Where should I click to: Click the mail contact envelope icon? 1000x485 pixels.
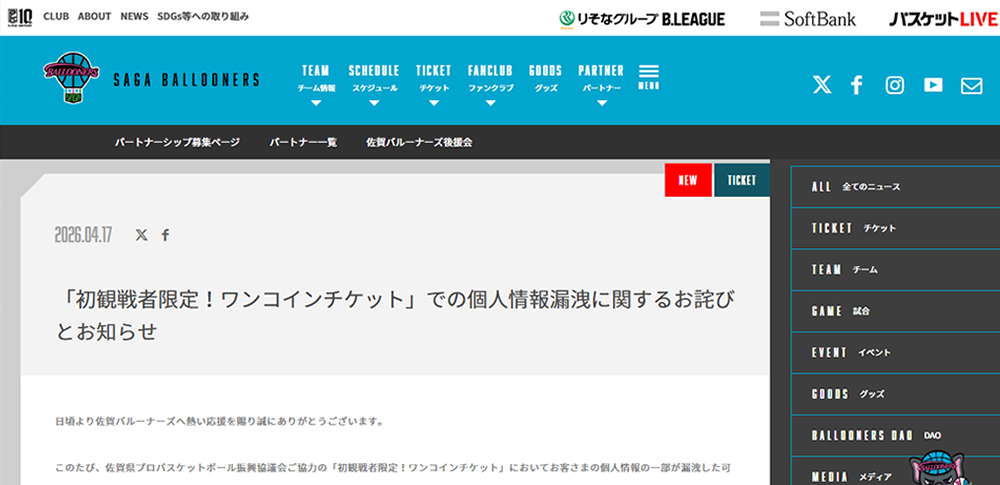coord(971,86)
